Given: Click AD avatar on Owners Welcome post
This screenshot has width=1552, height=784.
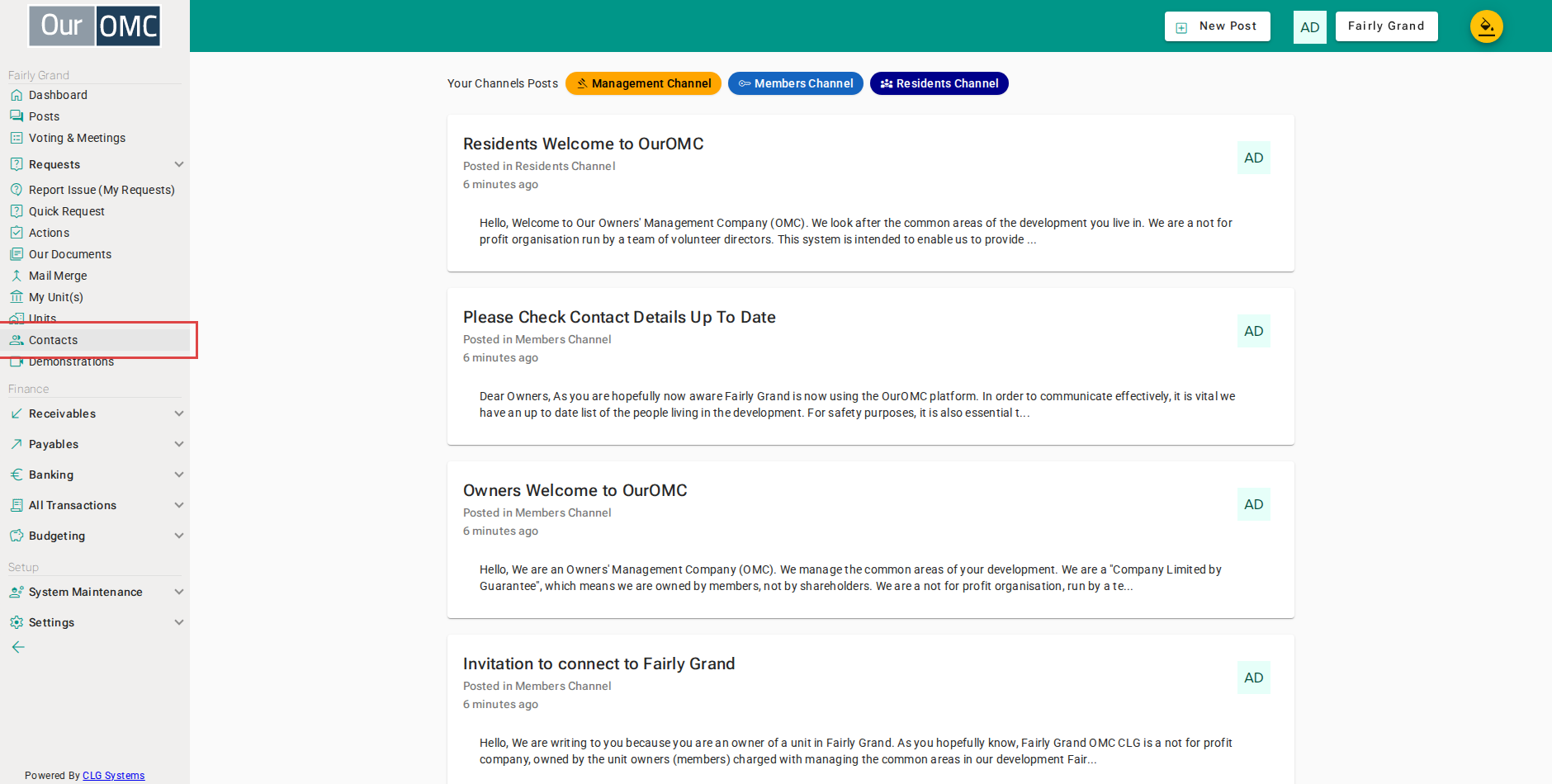Looking at the screenshot, I should point(1254,504).
